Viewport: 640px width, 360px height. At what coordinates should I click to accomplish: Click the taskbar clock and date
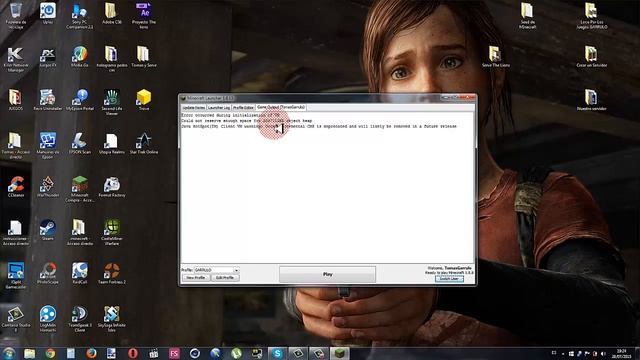pos(622,353)
